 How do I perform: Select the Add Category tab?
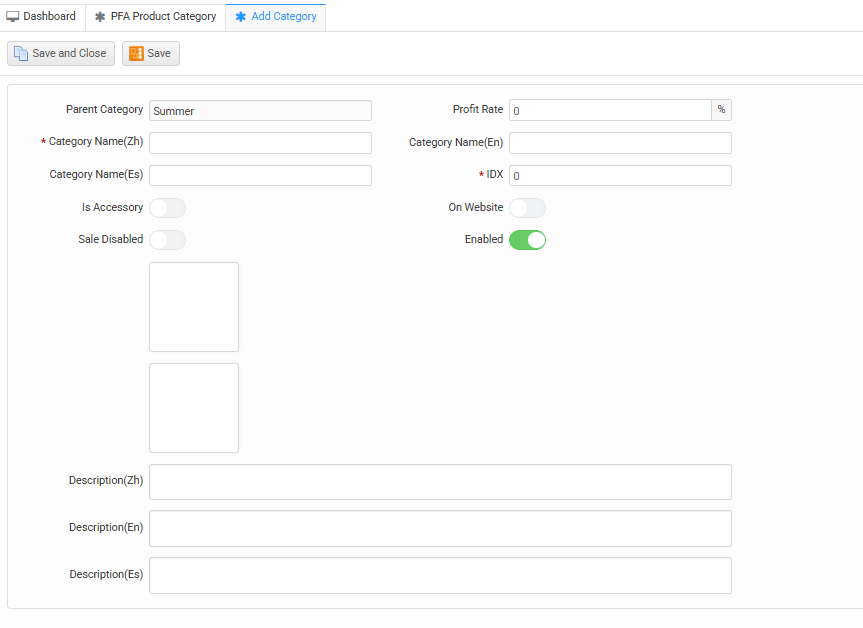276,17
